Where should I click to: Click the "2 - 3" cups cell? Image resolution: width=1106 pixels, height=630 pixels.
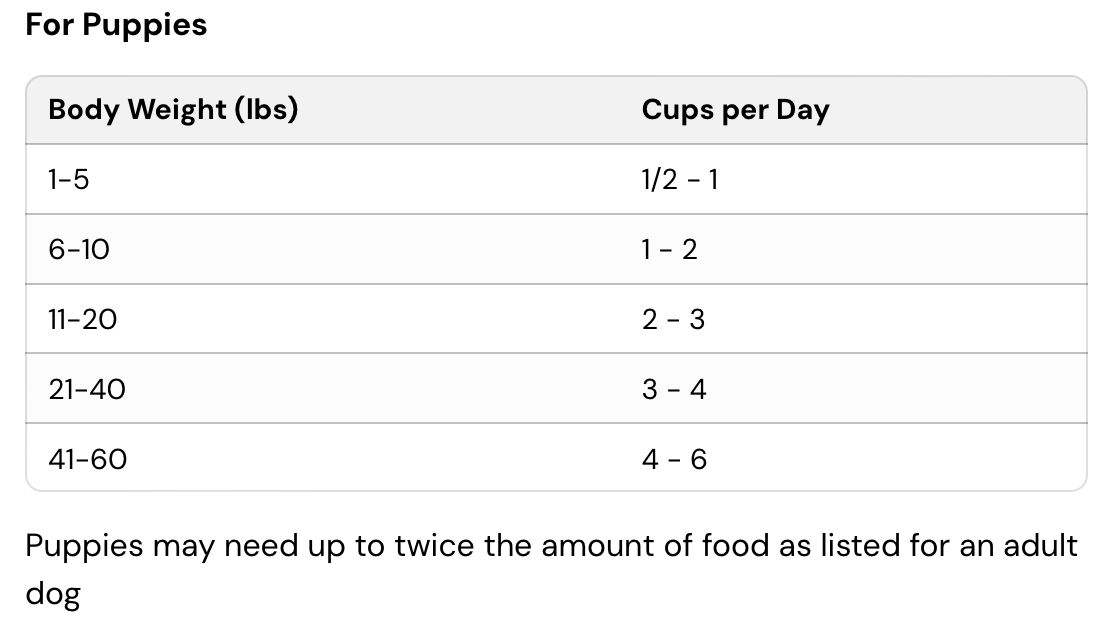pos(673,319)
